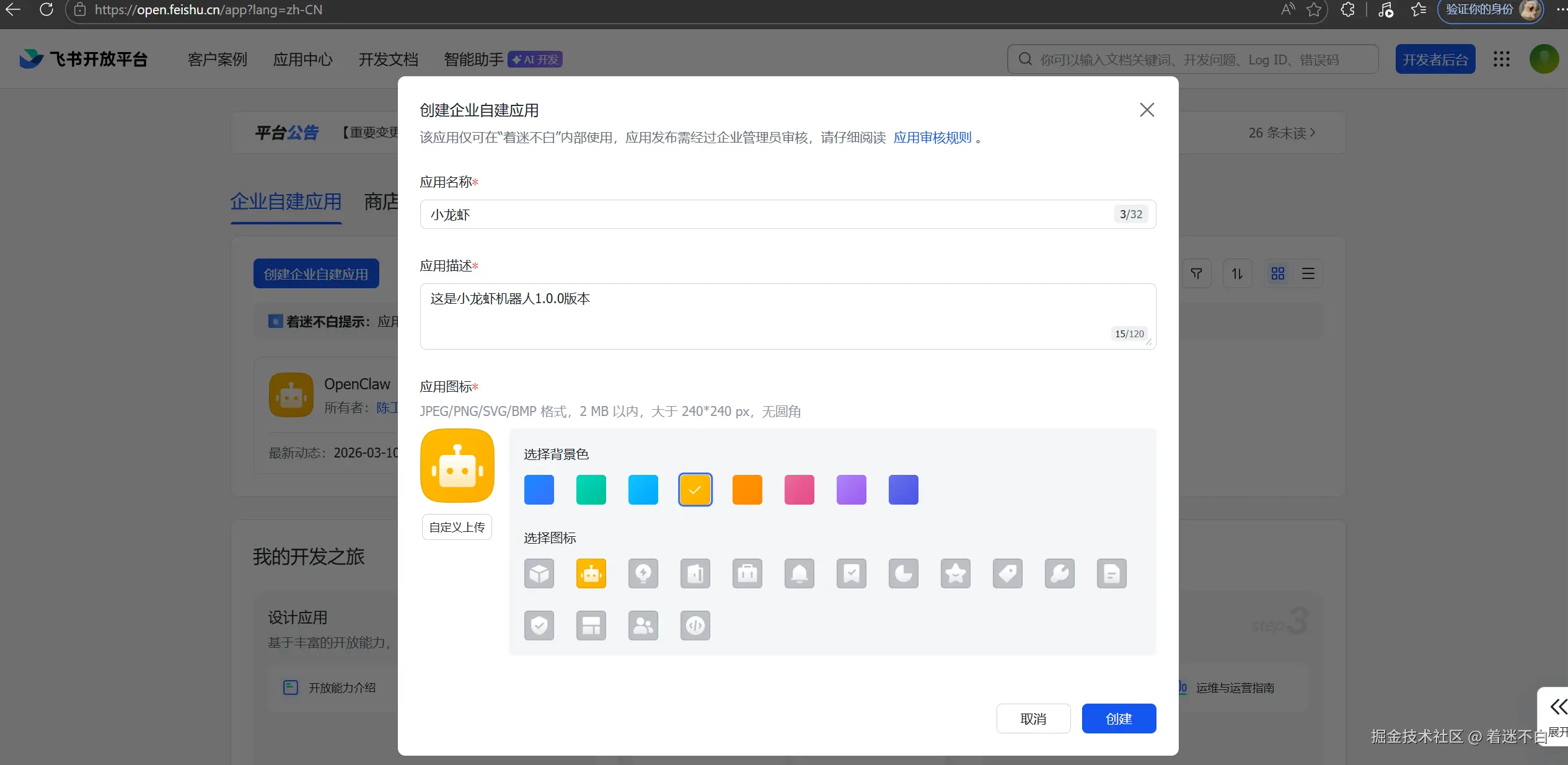Switch to 企业自建应用 tab
The height and width of the screenshot is (765, 1568).
[286, 202]
